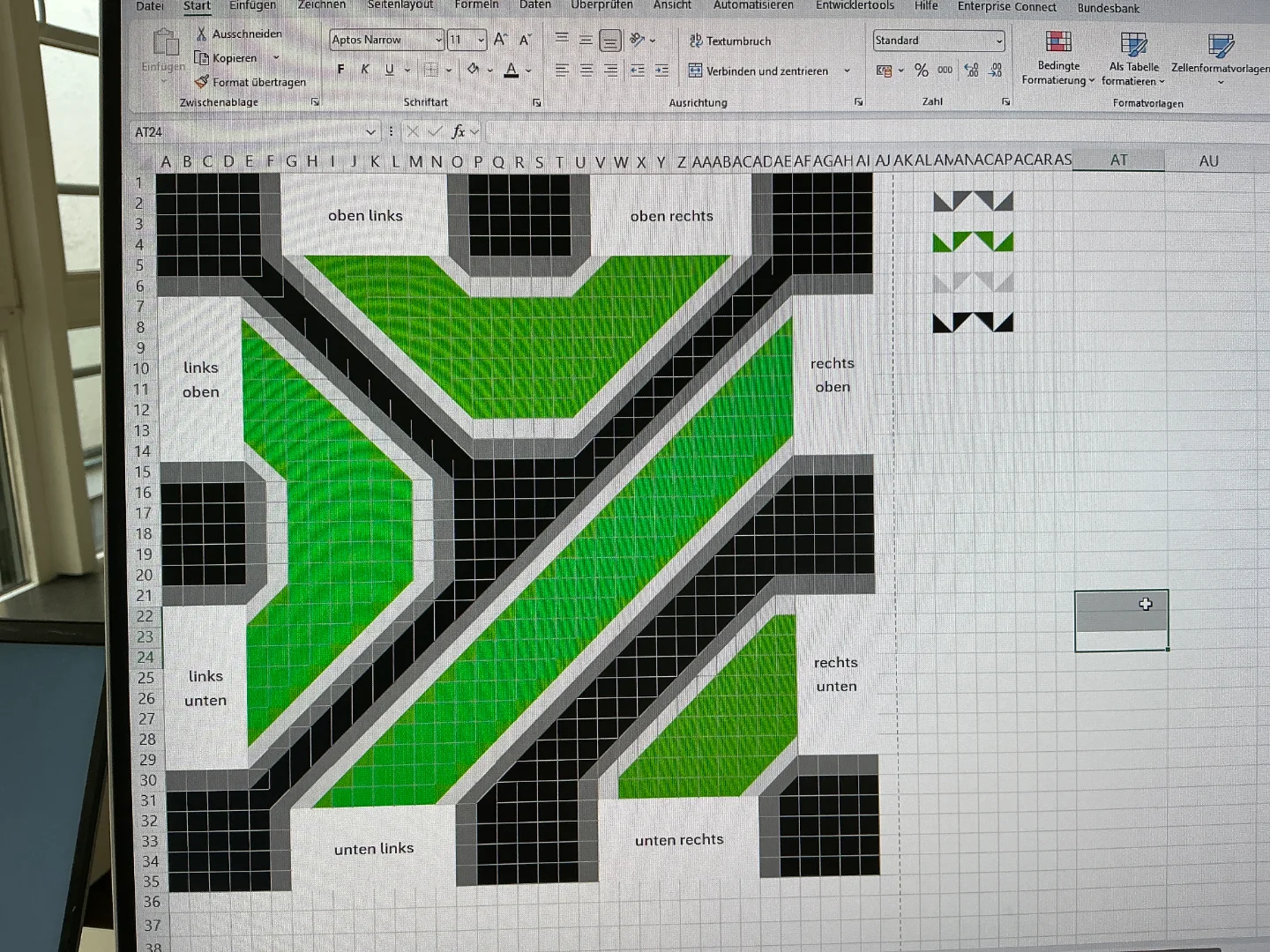1270x952 pixels.
Task: Open the Formeln ribbon tab
Action: [x=476, y=5]
